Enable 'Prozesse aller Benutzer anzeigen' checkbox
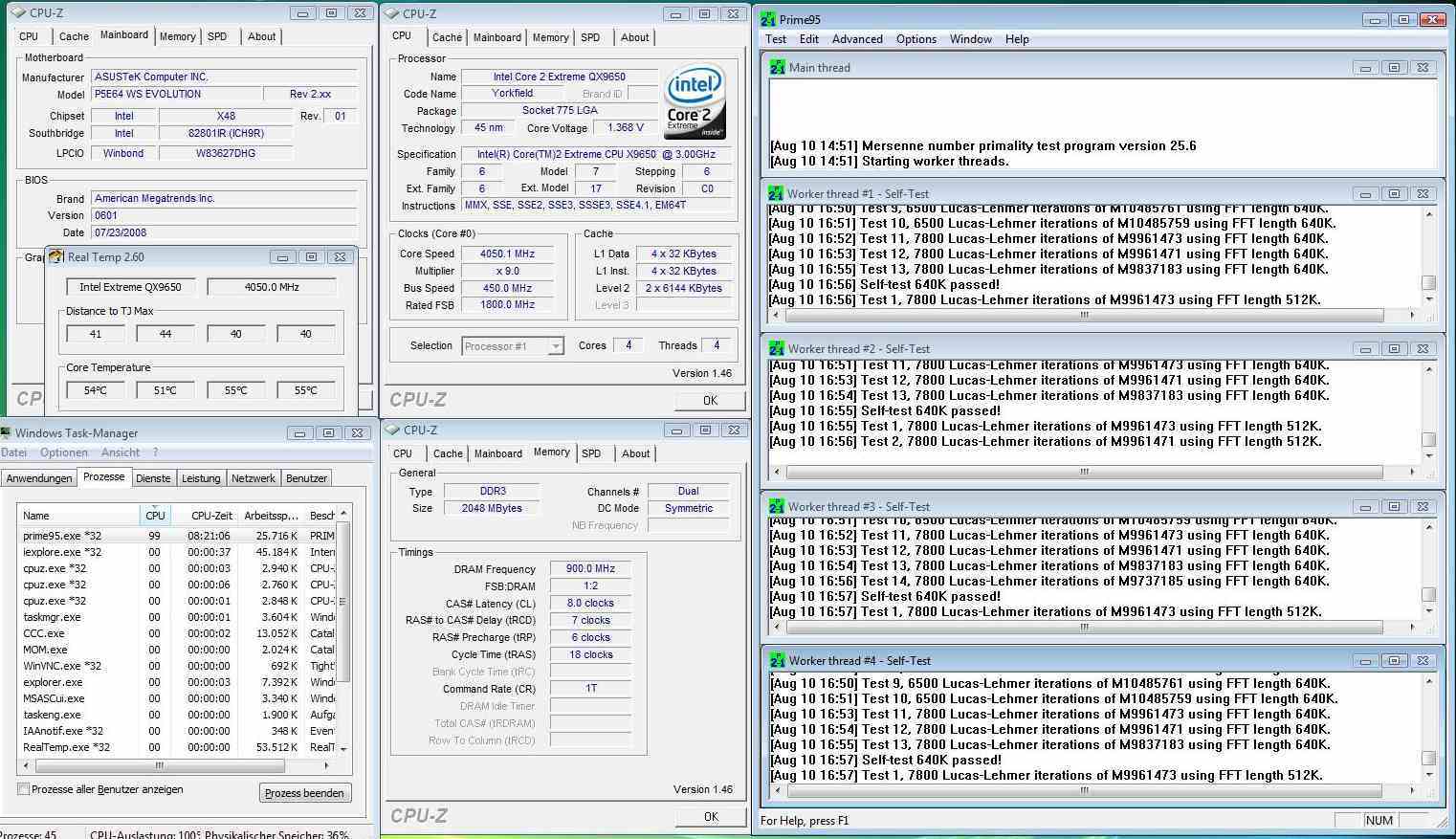The image size is (1456, 839). click(x=24, y=789)
